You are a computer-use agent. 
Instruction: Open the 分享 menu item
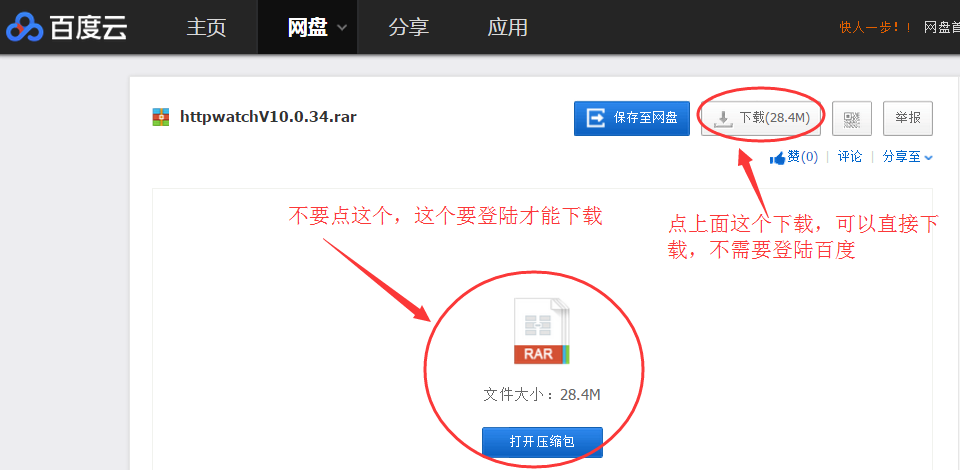point(408,27)
